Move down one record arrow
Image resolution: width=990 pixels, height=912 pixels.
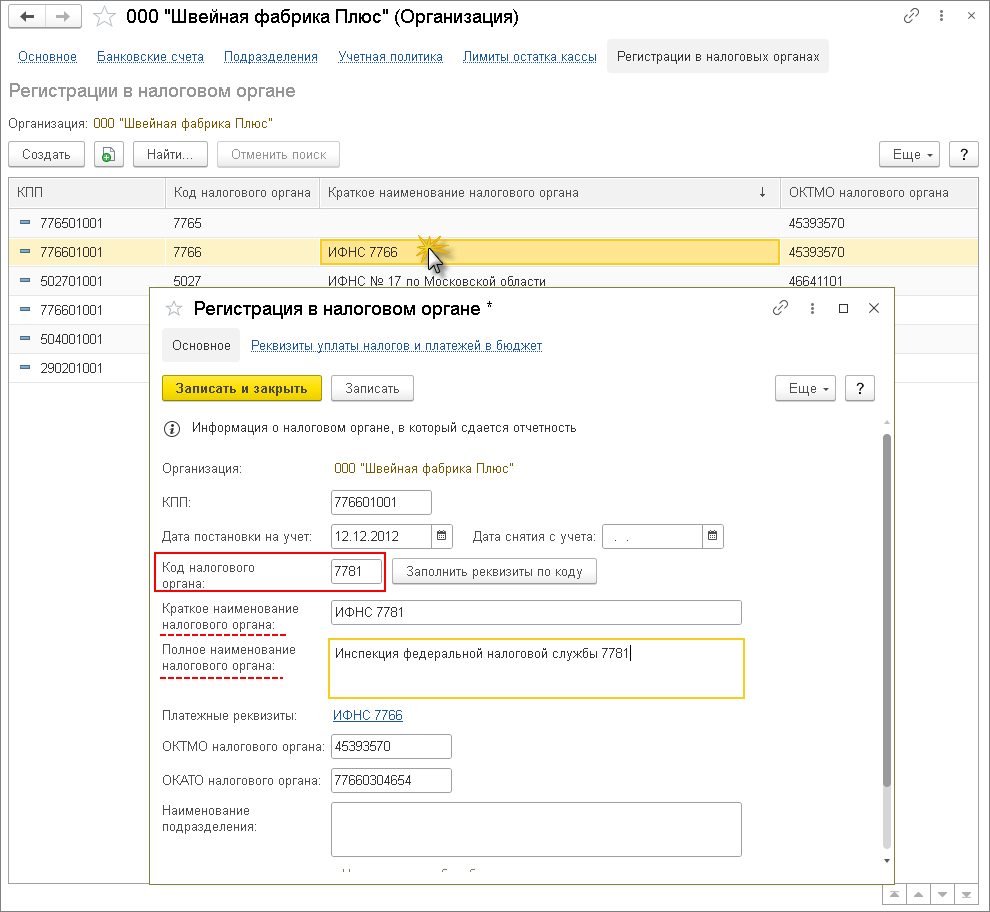942,894
